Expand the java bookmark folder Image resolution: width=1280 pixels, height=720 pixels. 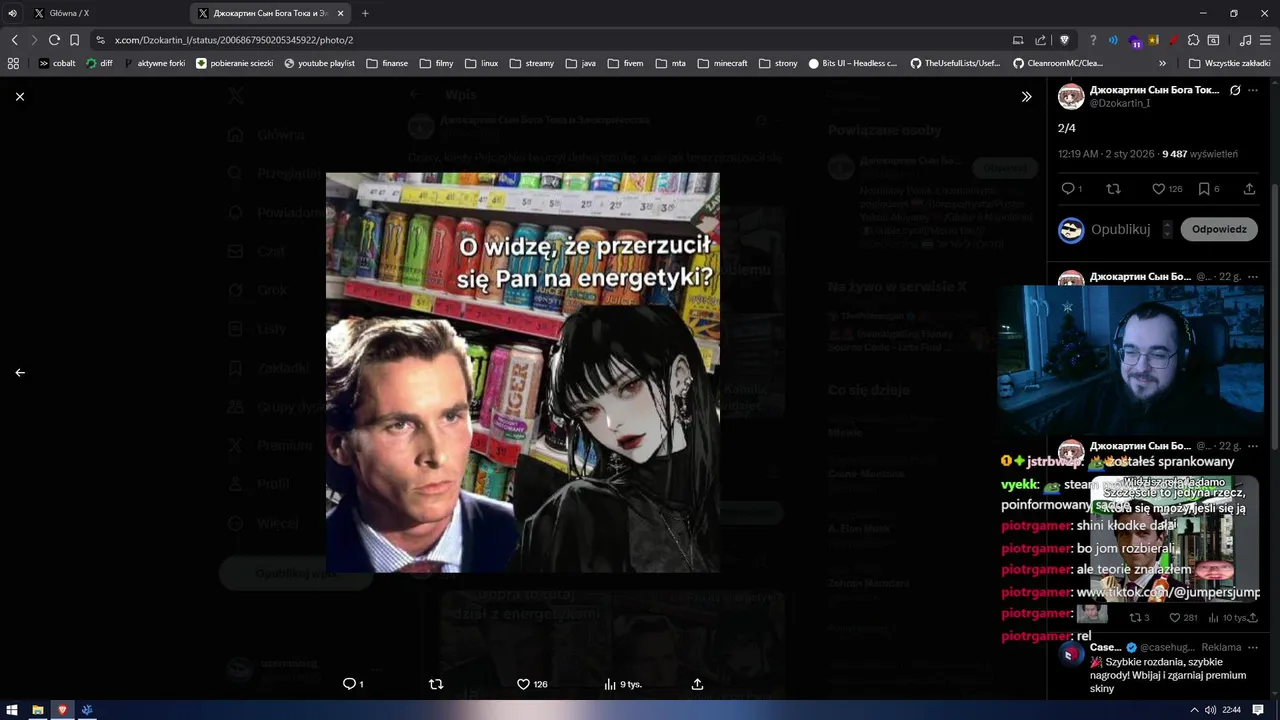pos(580,63)
